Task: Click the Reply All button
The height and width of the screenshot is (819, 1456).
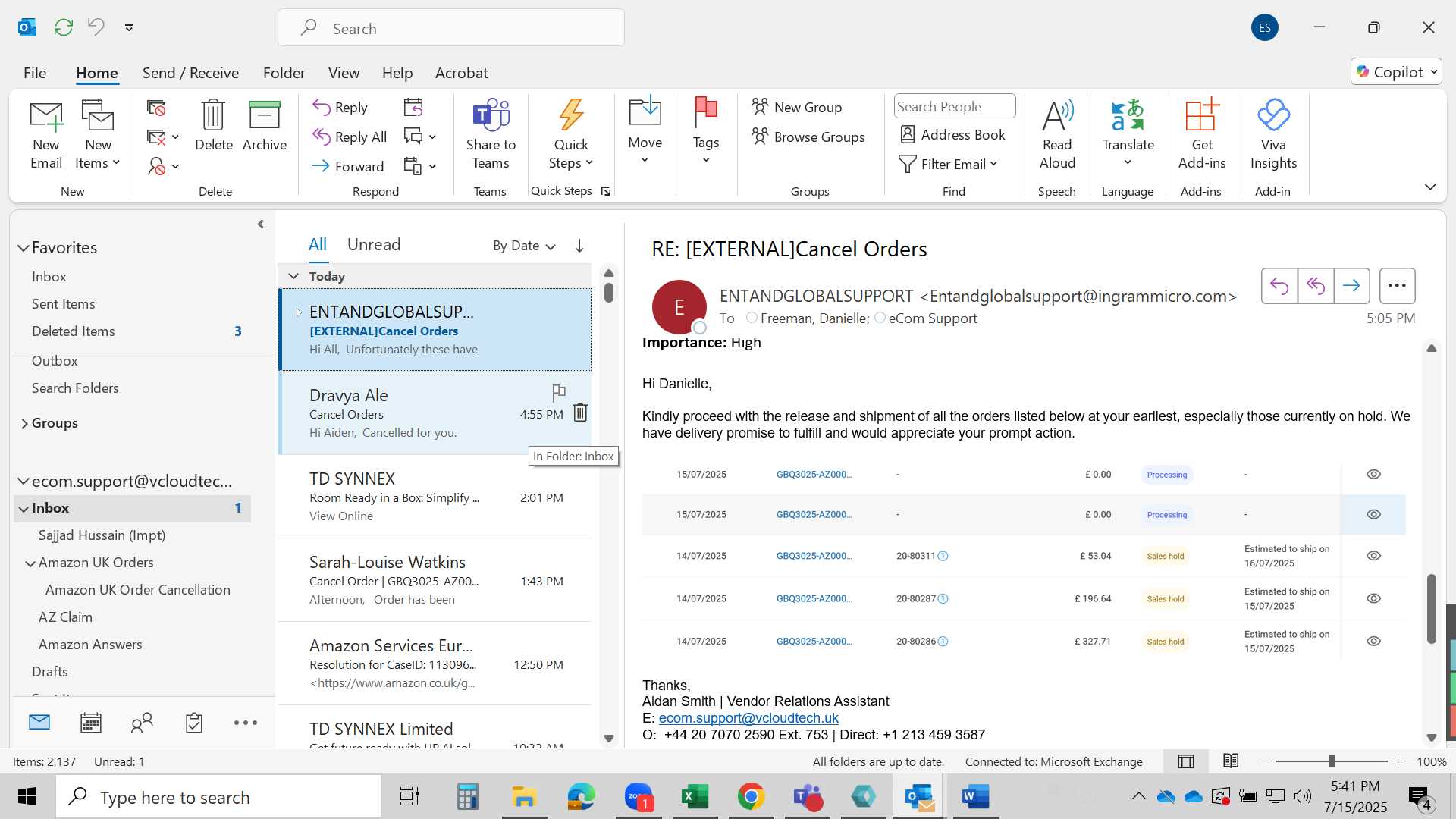Action: pos(350,136)
